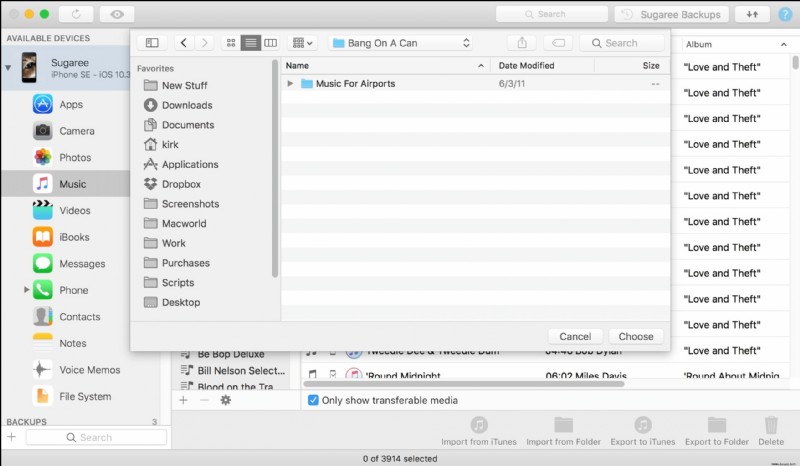800x466 pixels.
Task: Uncheck Only show transferable media
Action: coord(313,400)
